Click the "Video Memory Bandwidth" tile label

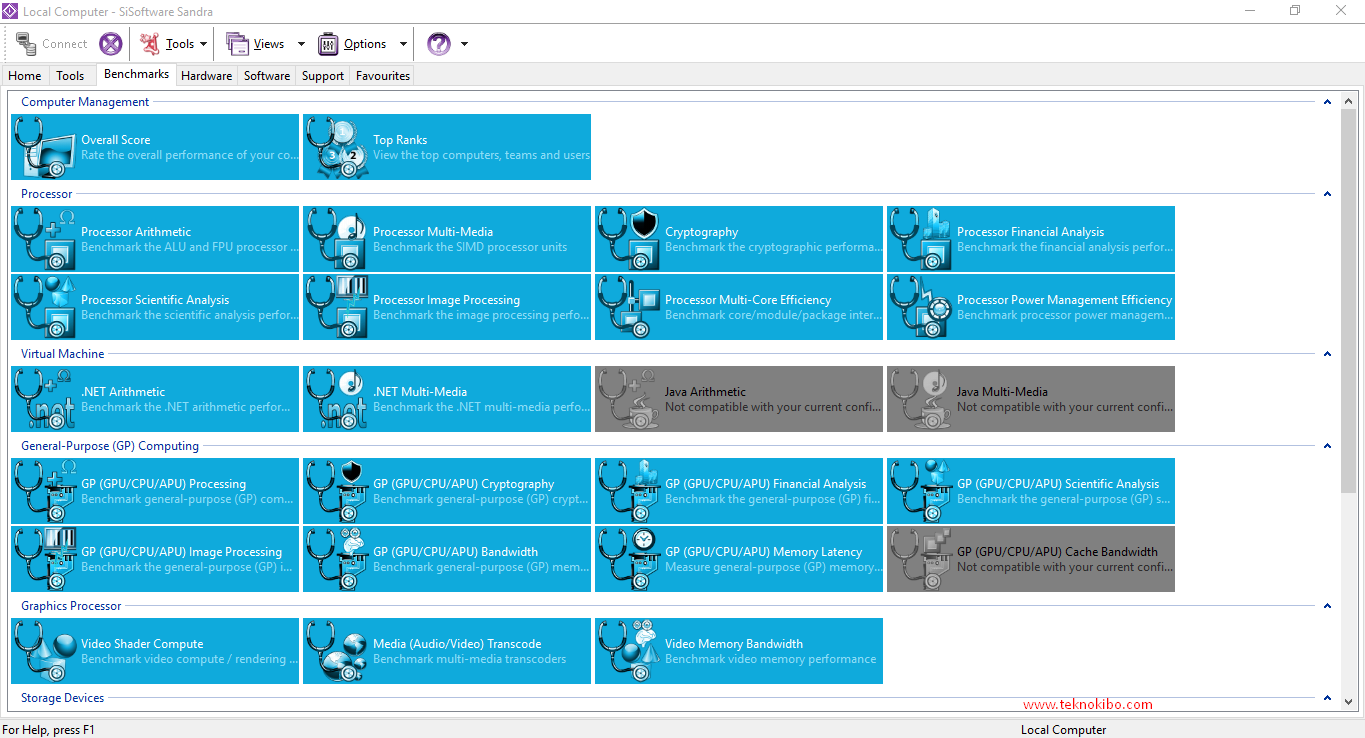(x=734, y=644)
